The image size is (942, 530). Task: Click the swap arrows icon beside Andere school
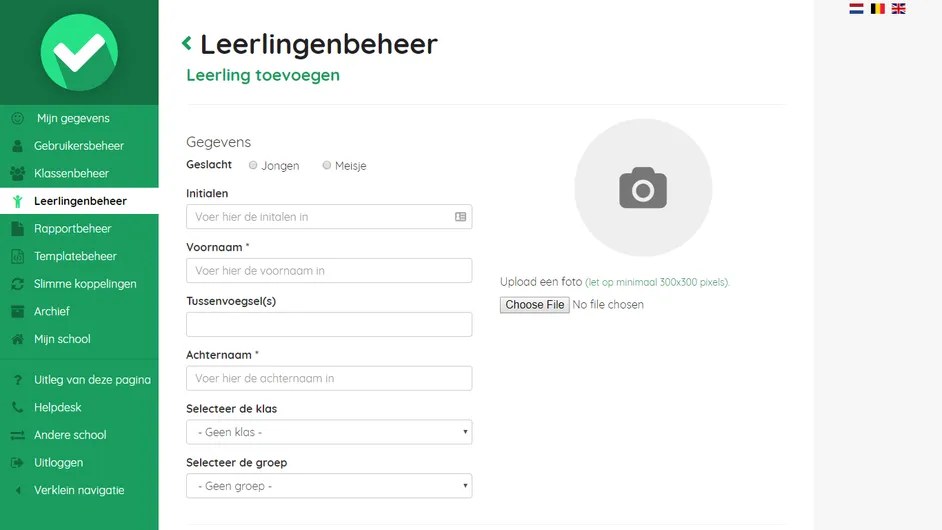pos(17,435)
